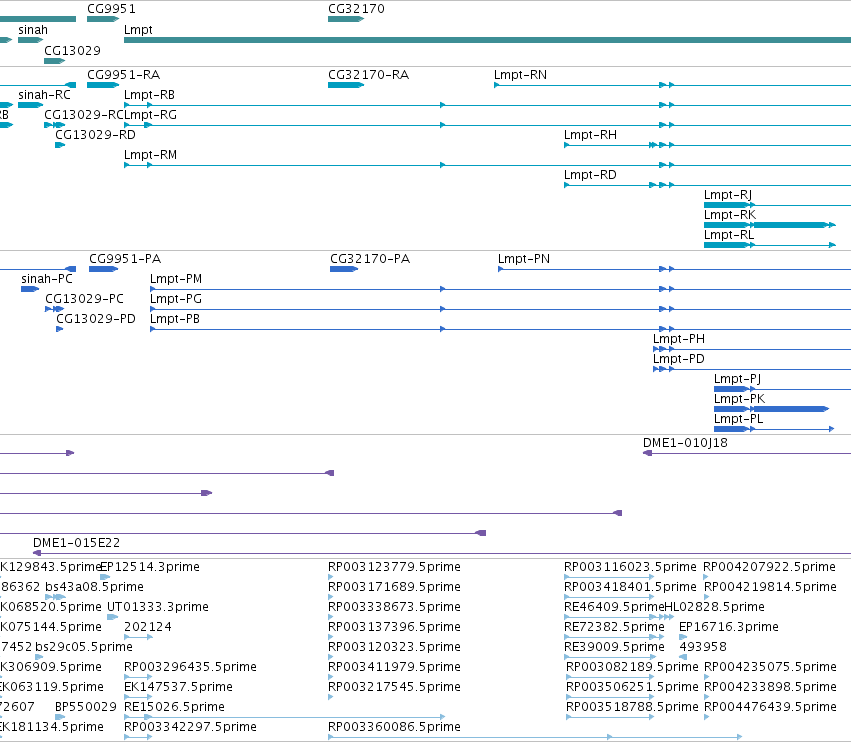Select the Lmpt-PJ protein label
Viewport: 851px width, 742px height.
(x=737, y=379)
